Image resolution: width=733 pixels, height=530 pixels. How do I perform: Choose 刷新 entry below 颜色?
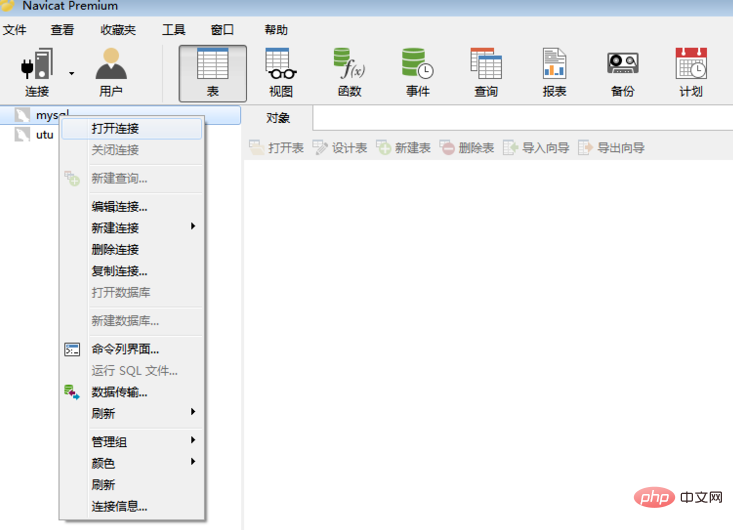pos(132,485)
